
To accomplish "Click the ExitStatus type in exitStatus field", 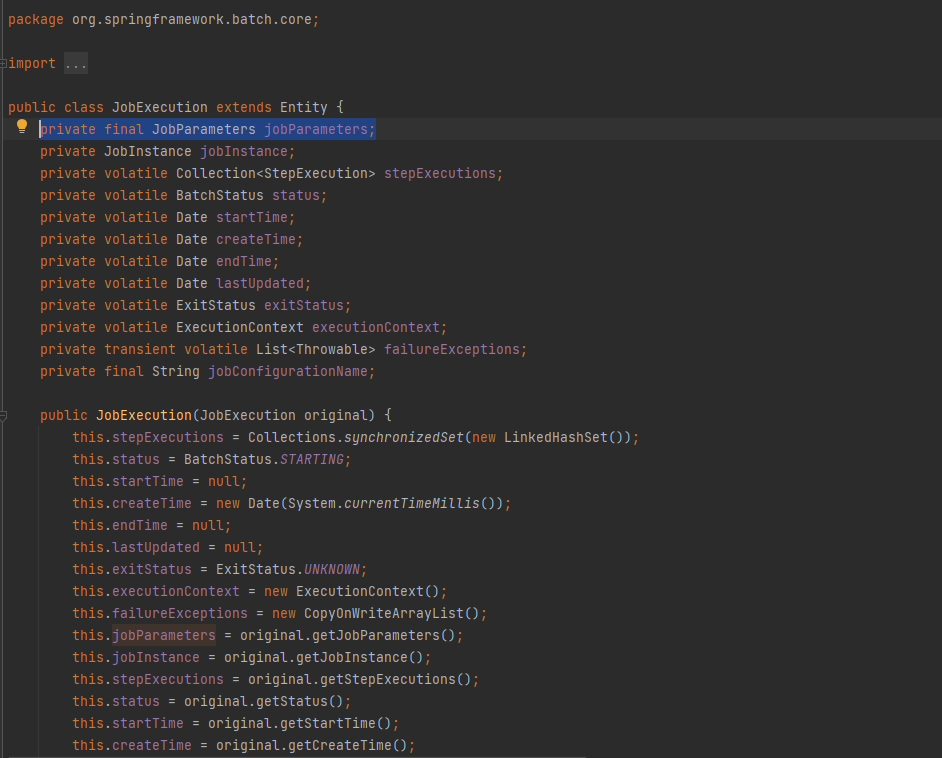I will tap(216, 306).
